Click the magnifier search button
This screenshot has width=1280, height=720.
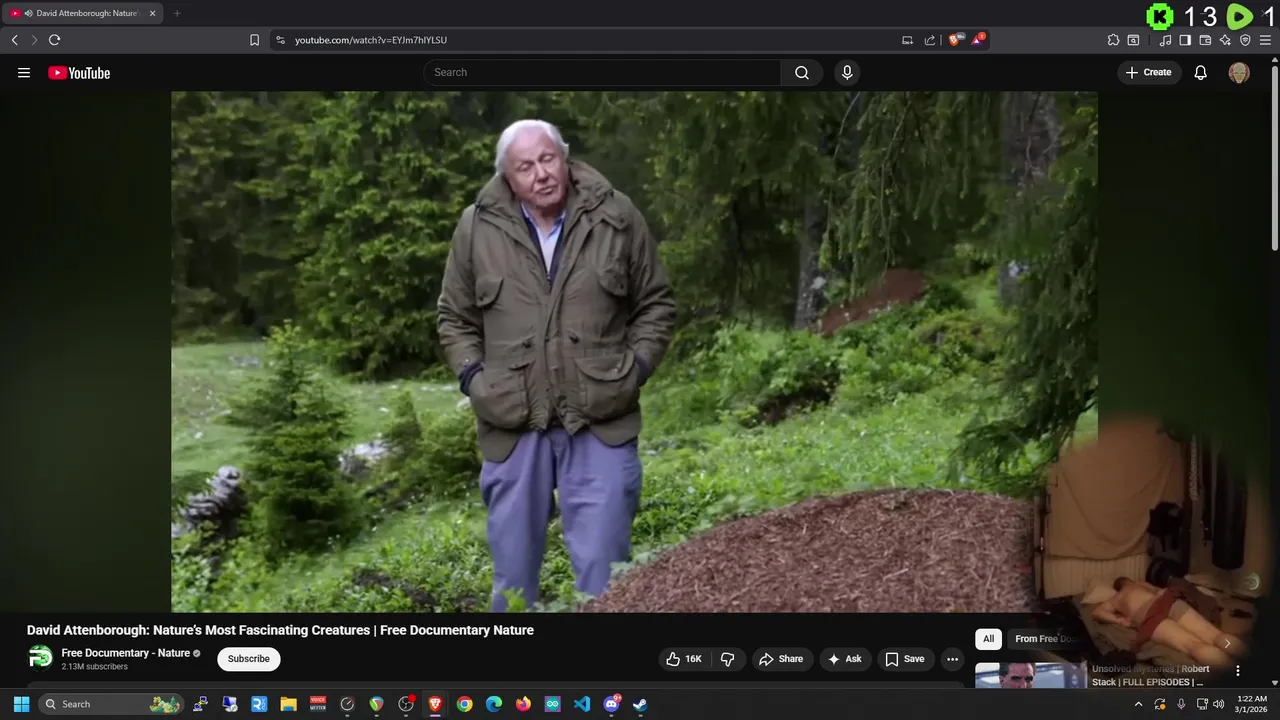tap(802, 72)
